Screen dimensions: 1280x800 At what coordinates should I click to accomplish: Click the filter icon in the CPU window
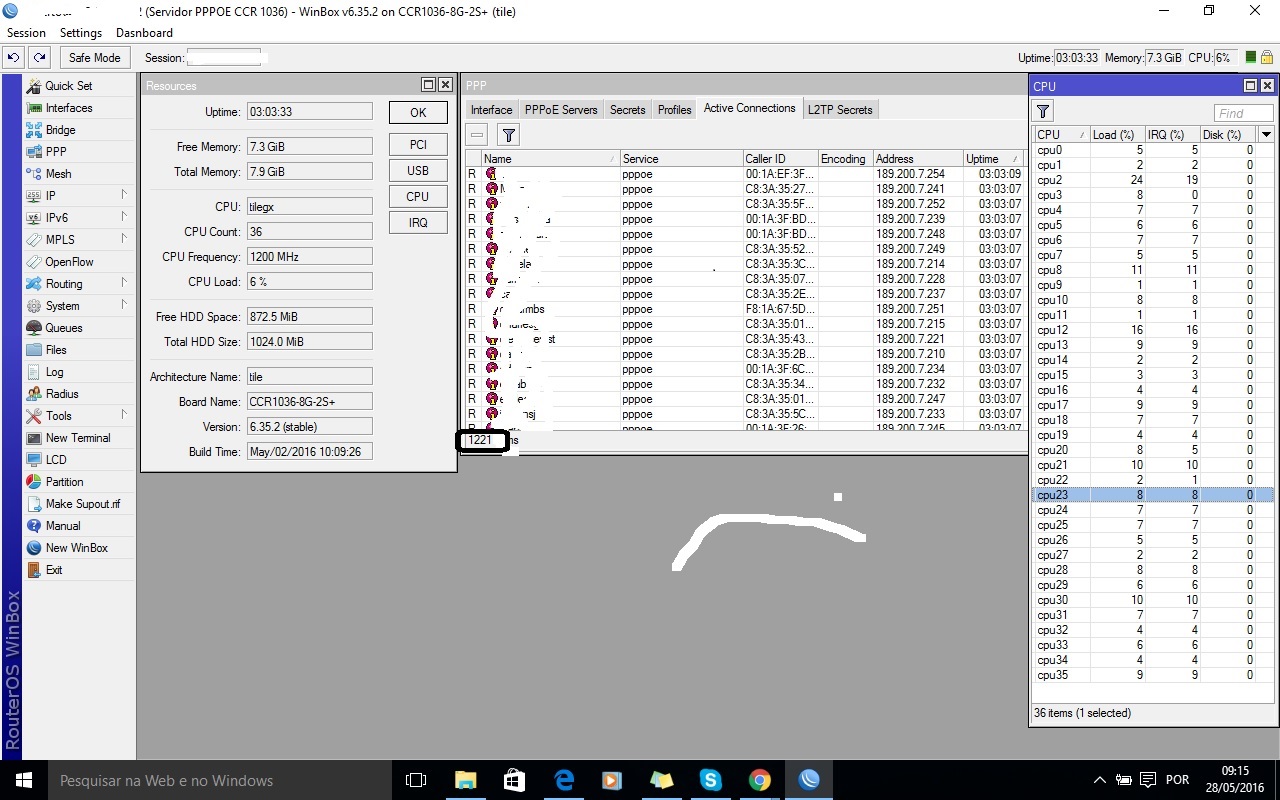pyautogui.click(x=1043, y=111)
